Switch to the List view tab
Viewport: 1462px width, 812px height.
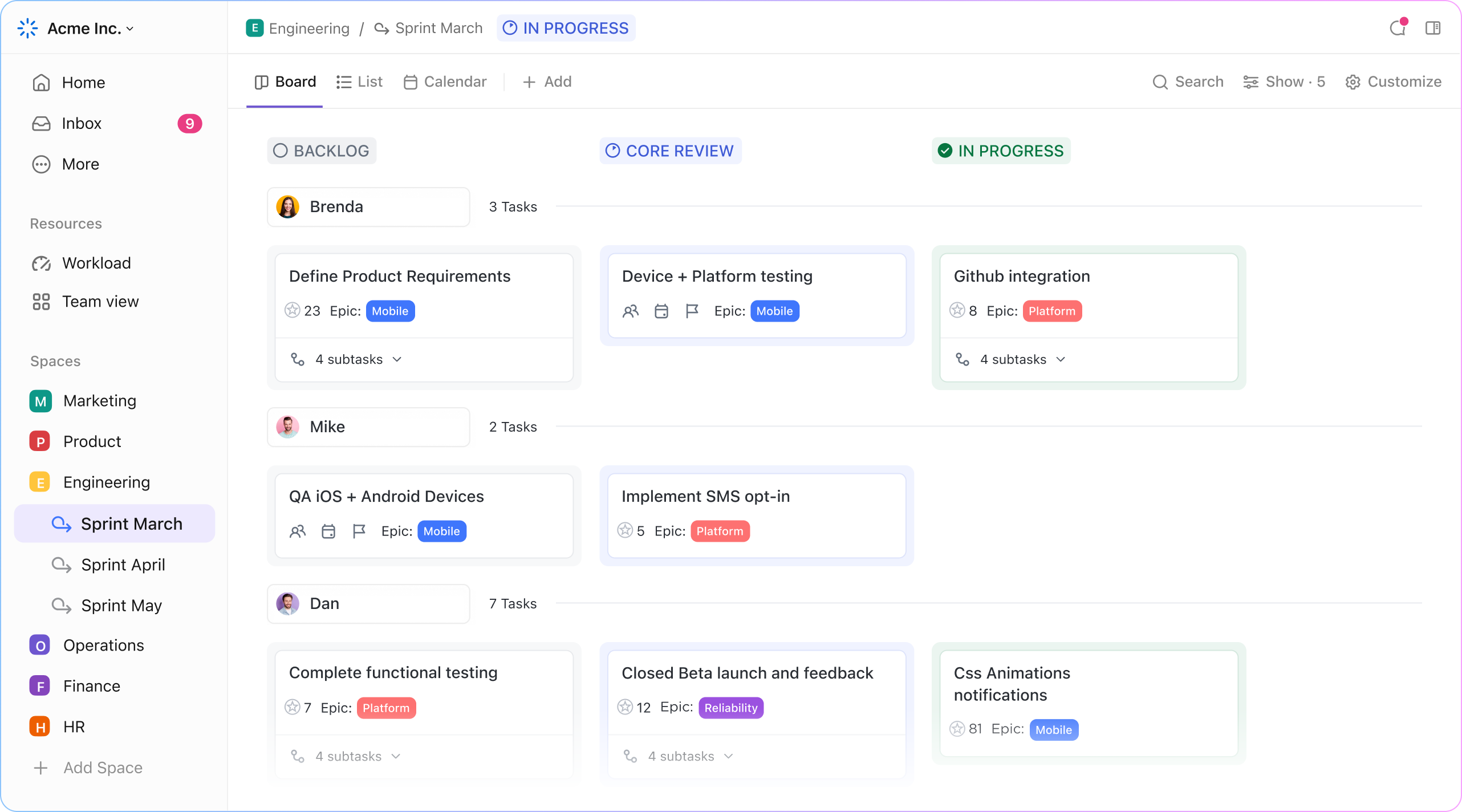click(x=359, y=82)
